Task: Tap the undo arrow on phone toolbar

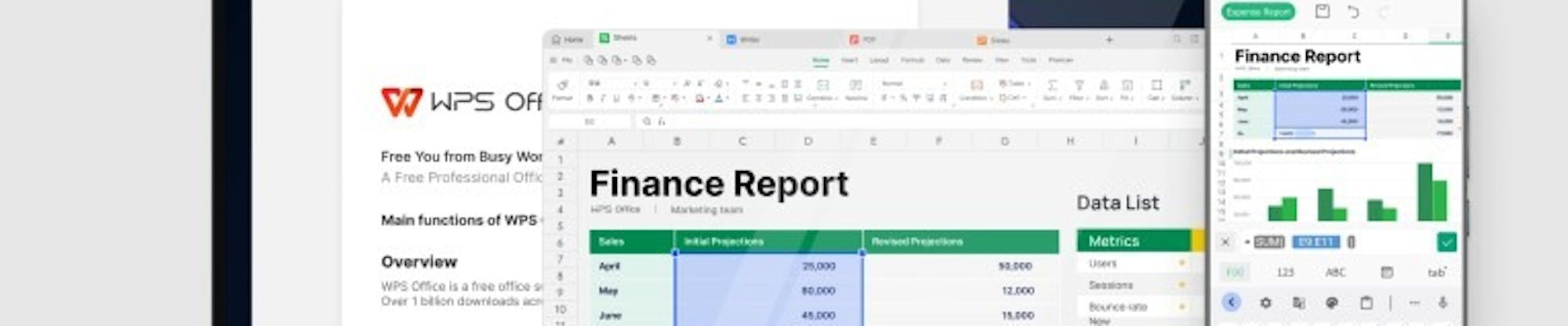Action: [x=1352, y=11]
